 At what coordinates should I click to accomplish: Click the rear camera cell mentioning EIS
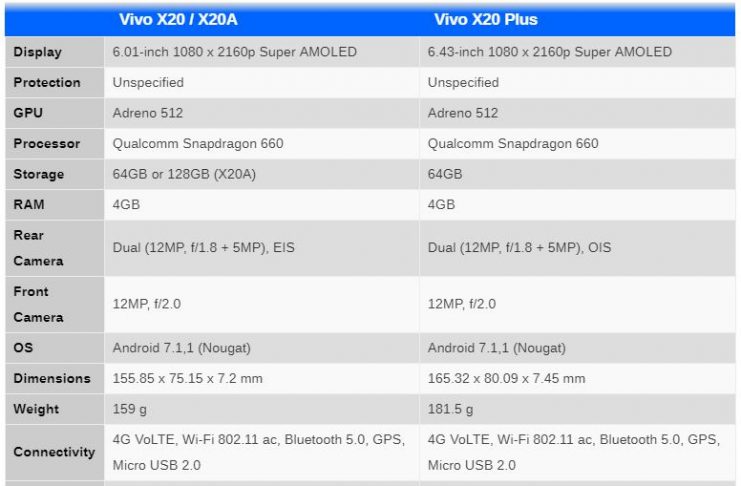click(x=203, y=248)
